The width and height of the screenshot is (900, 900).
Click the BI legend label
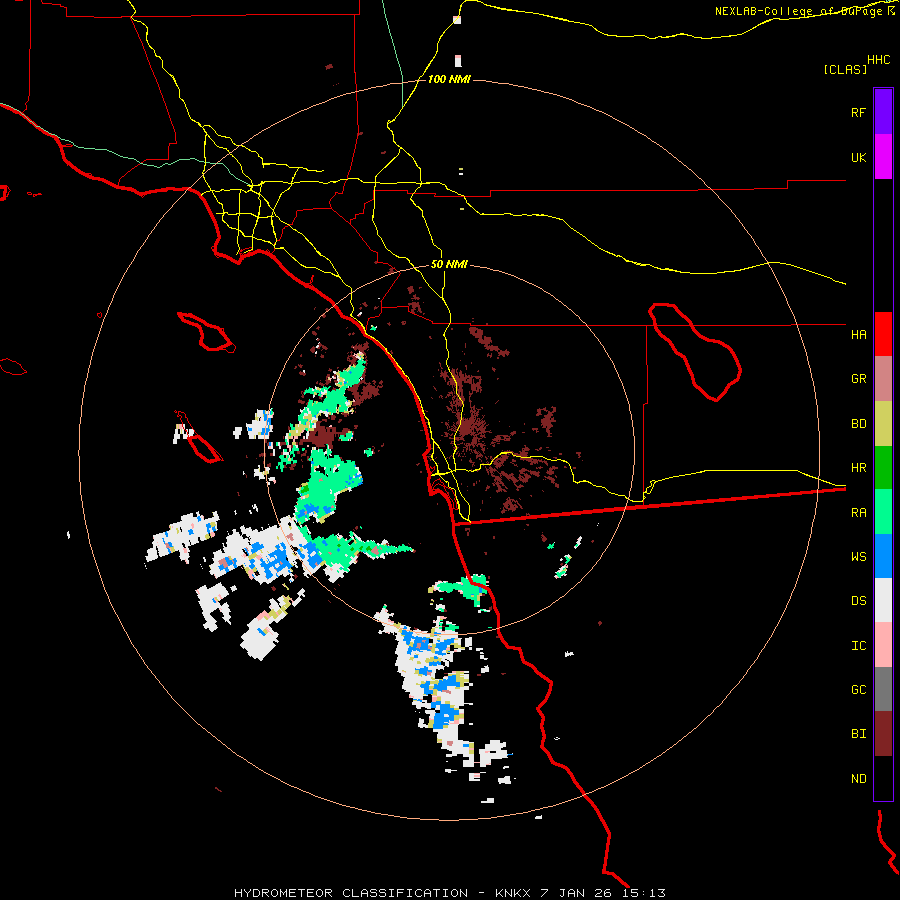858,734
